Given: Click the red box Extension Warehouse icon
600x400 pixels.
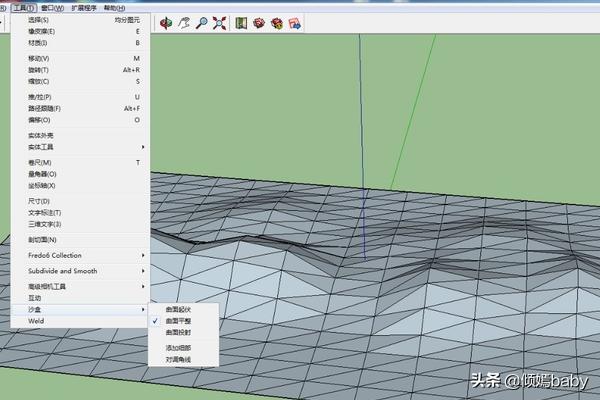Looking at the screenshot, I should [x=259, y=23].
